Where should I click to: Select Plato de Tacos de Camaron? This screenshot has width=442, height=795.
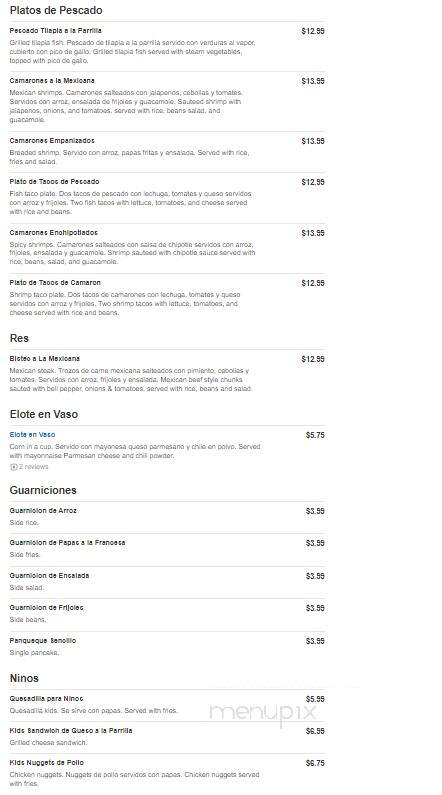tap(55, 282)
